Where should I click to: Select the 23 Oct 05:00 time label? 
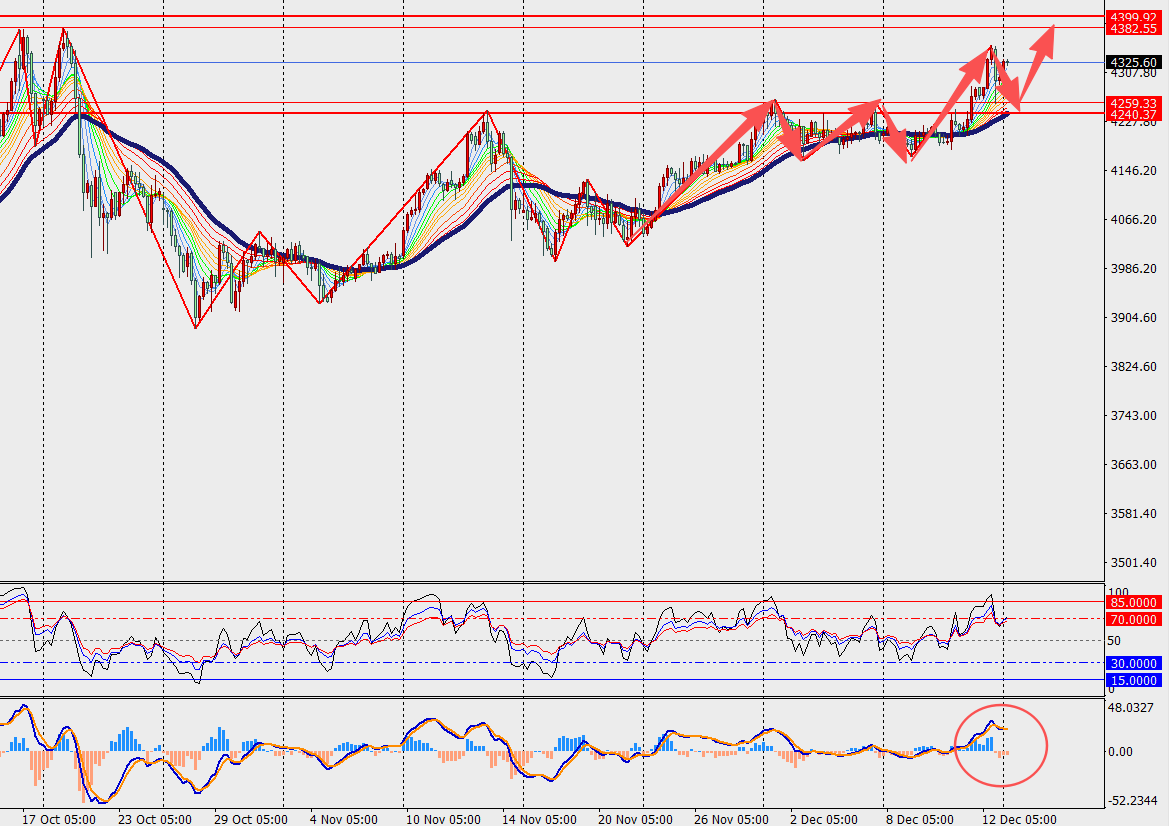tap(154, 819)
